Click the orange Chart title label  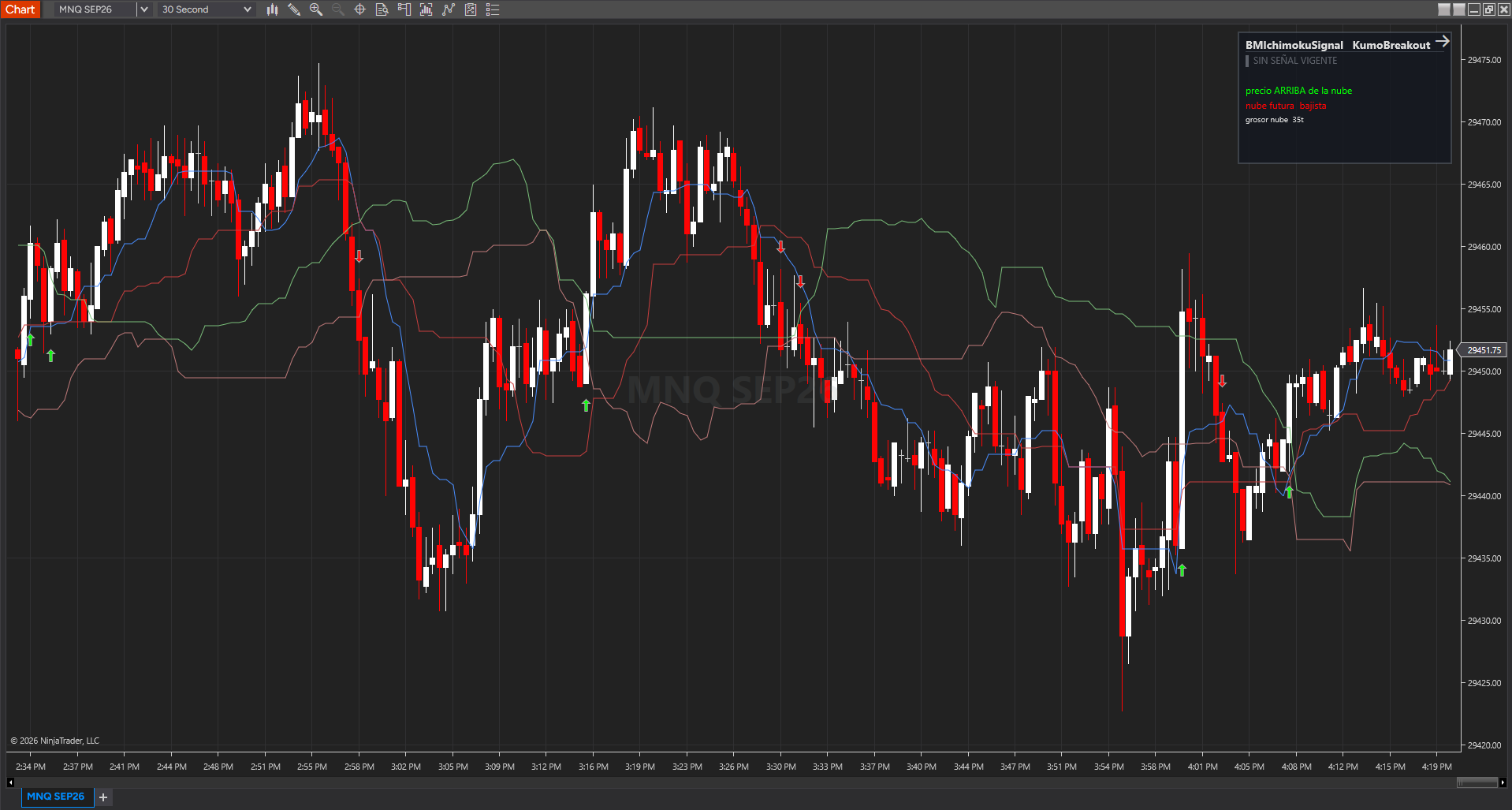(20, 9)
